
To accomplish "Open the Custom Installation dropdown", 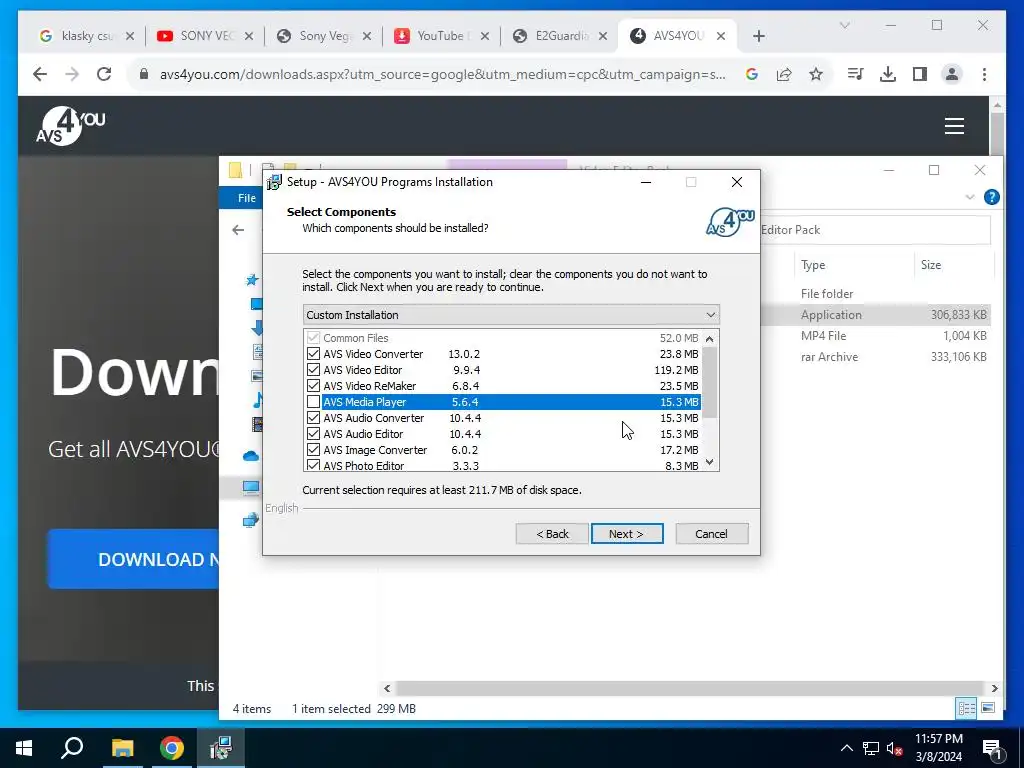I will click(511, 315).
